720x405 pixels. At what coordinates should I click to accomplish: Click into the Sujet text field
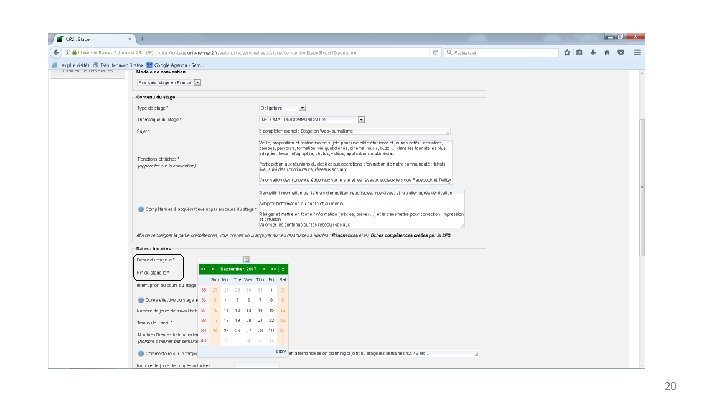pos(354,131)
